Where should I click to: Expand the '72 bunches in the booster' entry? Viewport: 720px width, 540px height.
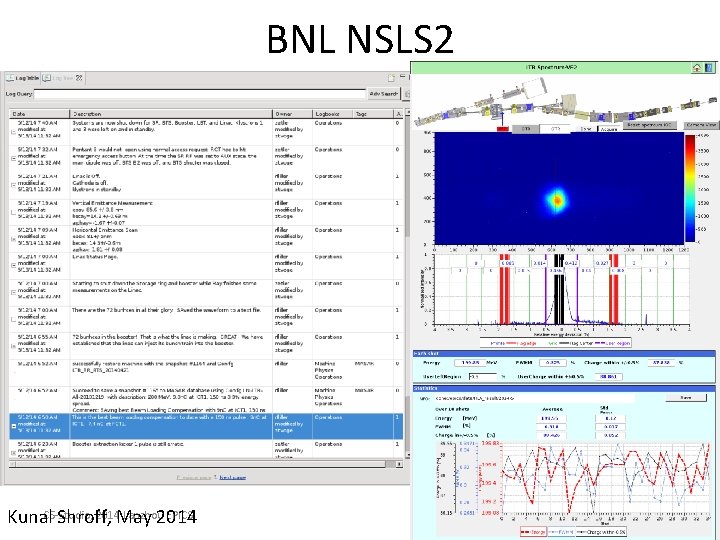point(13,345)
